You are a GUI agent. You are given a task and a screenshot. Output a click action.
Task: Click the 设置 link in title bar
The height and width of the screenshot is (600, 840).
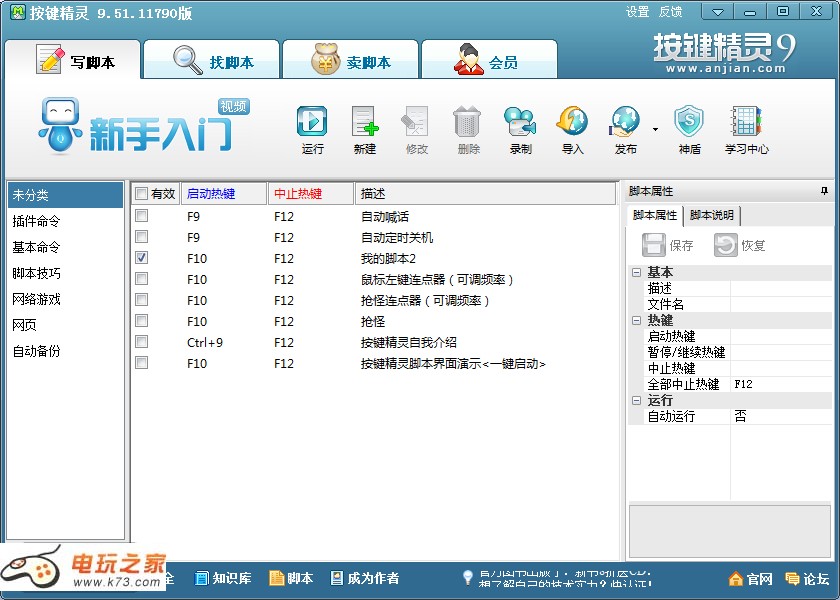(x=637, y=12)
